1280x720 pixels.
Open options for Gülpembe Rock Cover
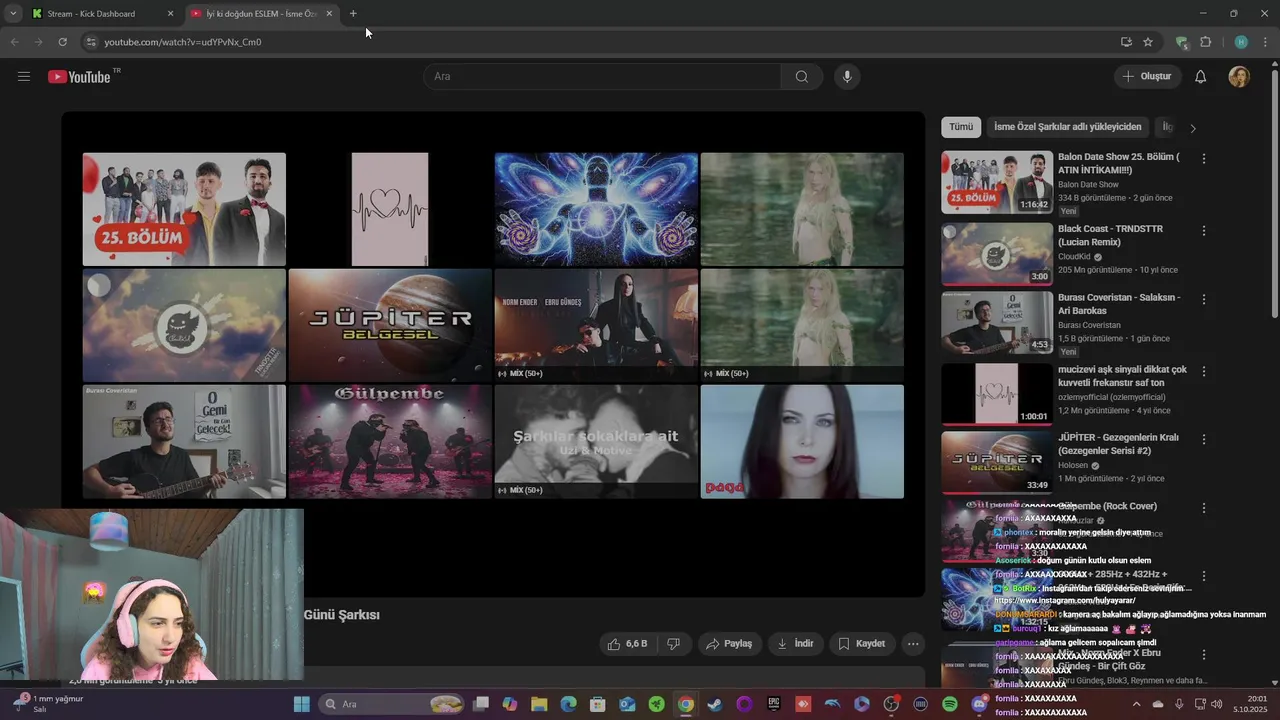(1204, 508)
